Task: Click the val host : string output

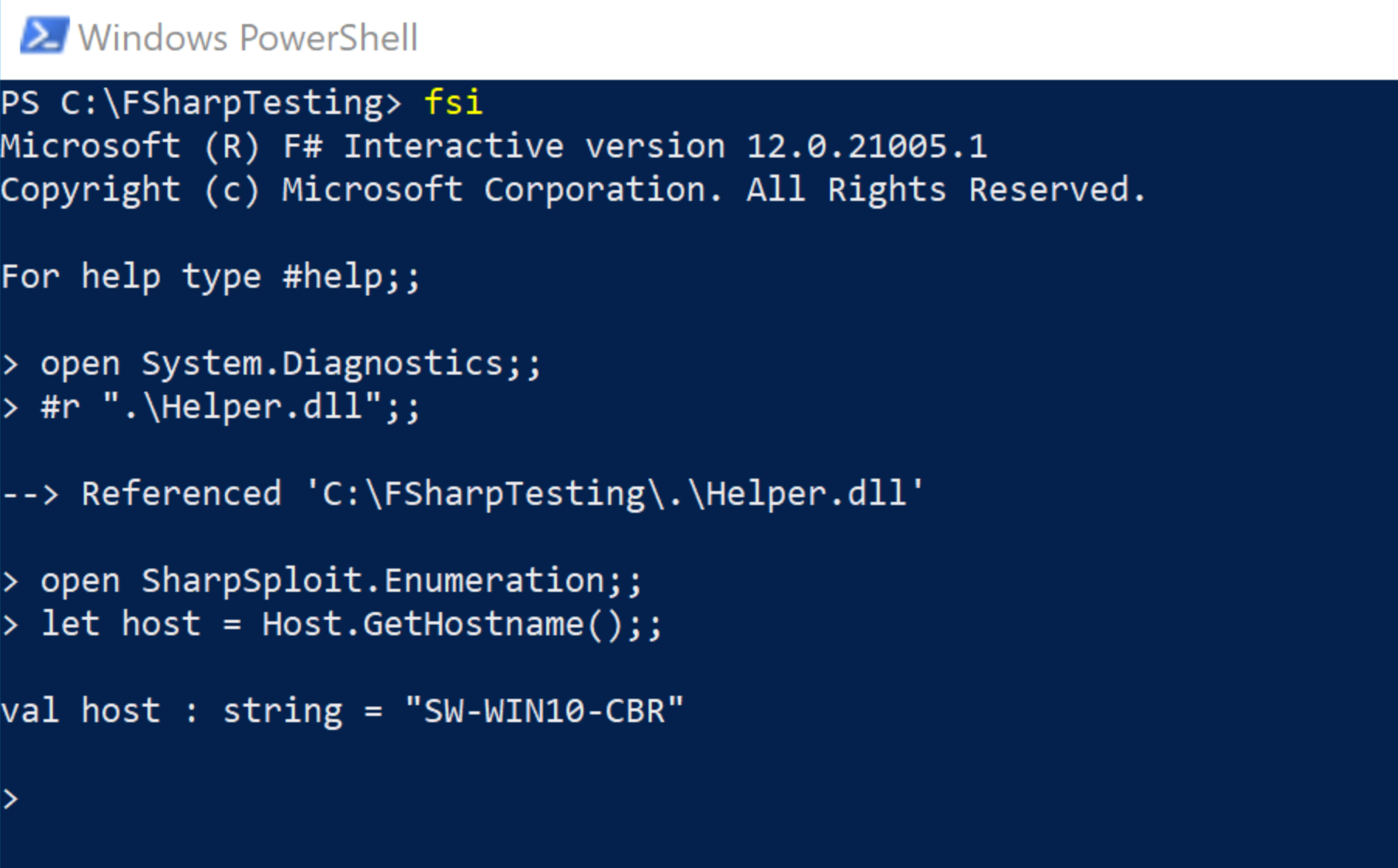Action: click(x=171, y=711)
